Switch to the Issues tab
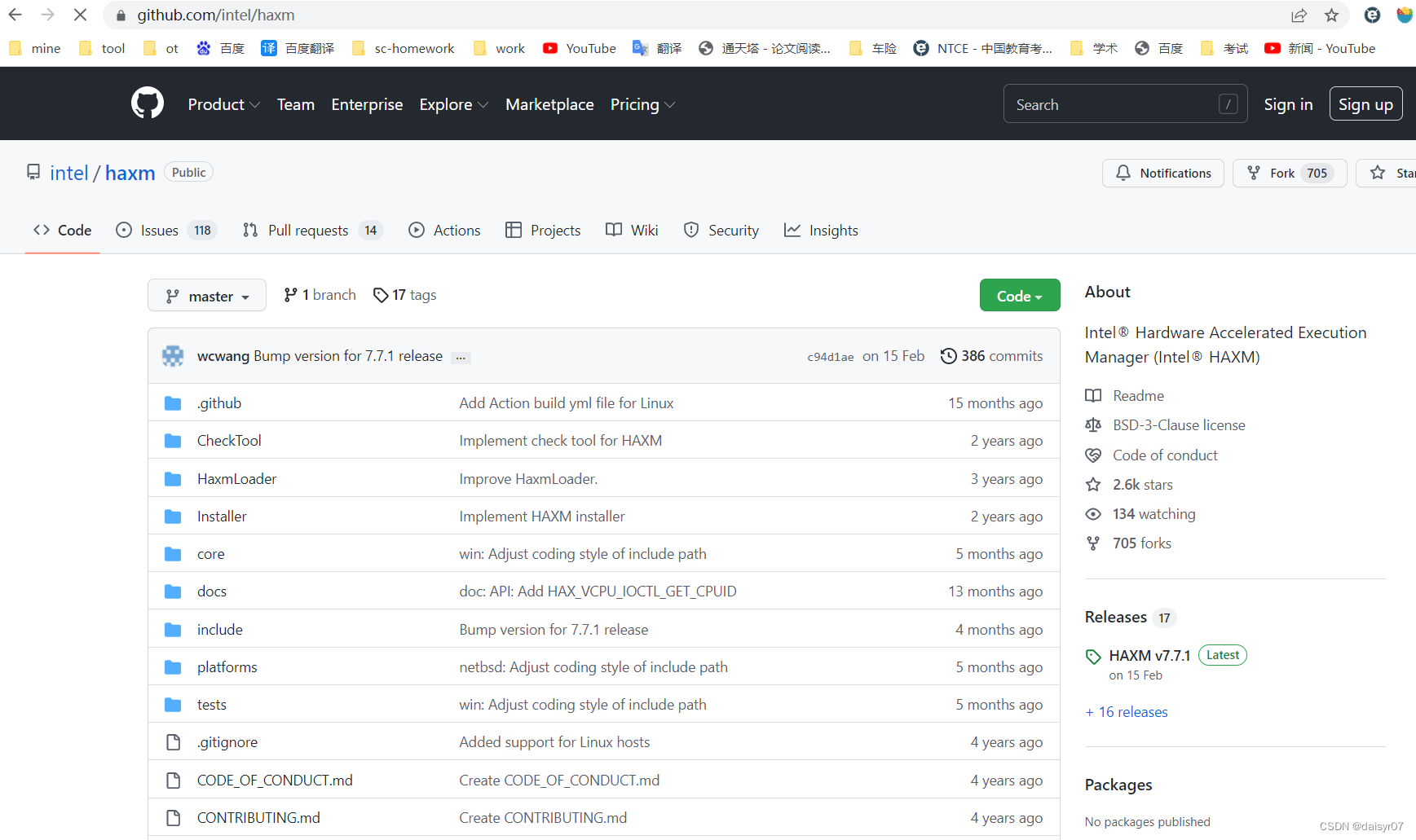 (165, 231)
